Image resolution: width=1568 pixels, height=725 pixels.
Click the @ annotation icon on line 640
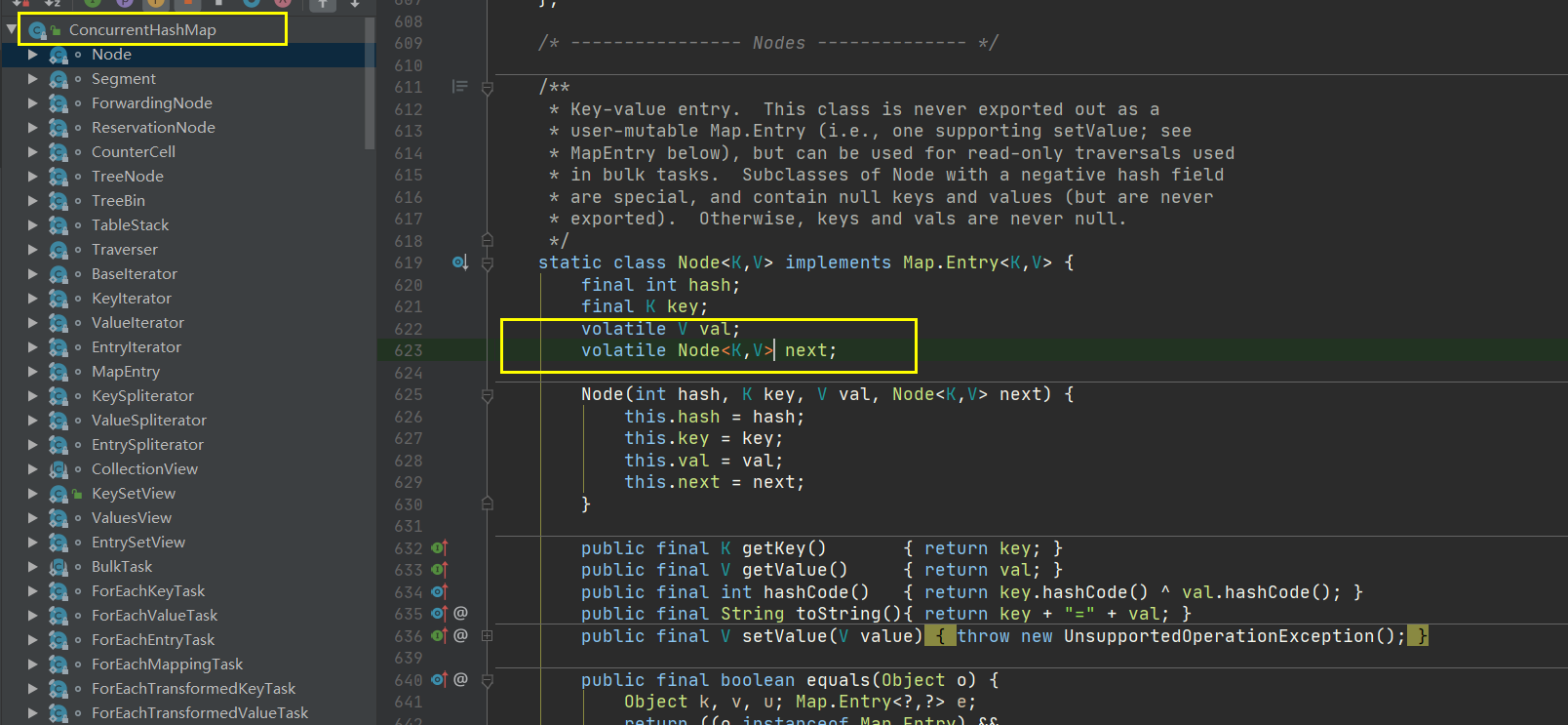pyautogui.click(x=460, y=679)
